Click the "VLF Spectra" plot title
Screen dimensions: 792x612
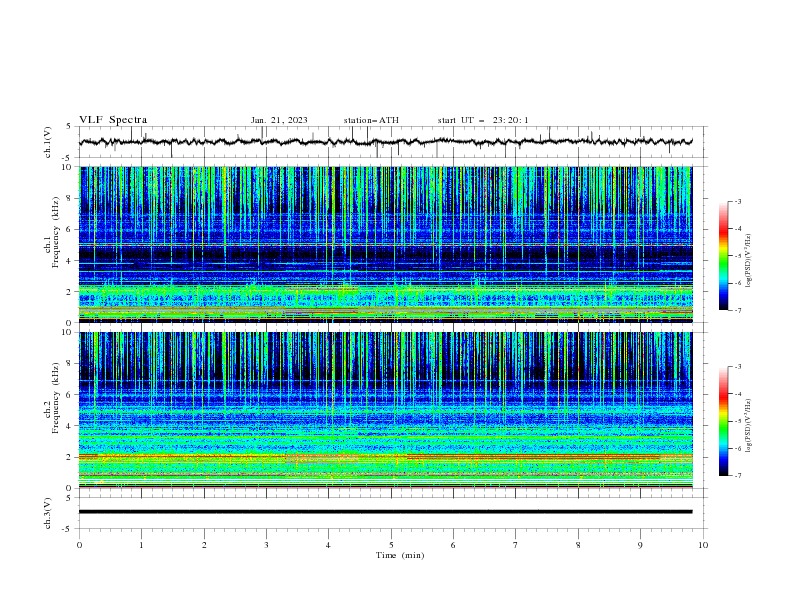(x=113, y=120)
